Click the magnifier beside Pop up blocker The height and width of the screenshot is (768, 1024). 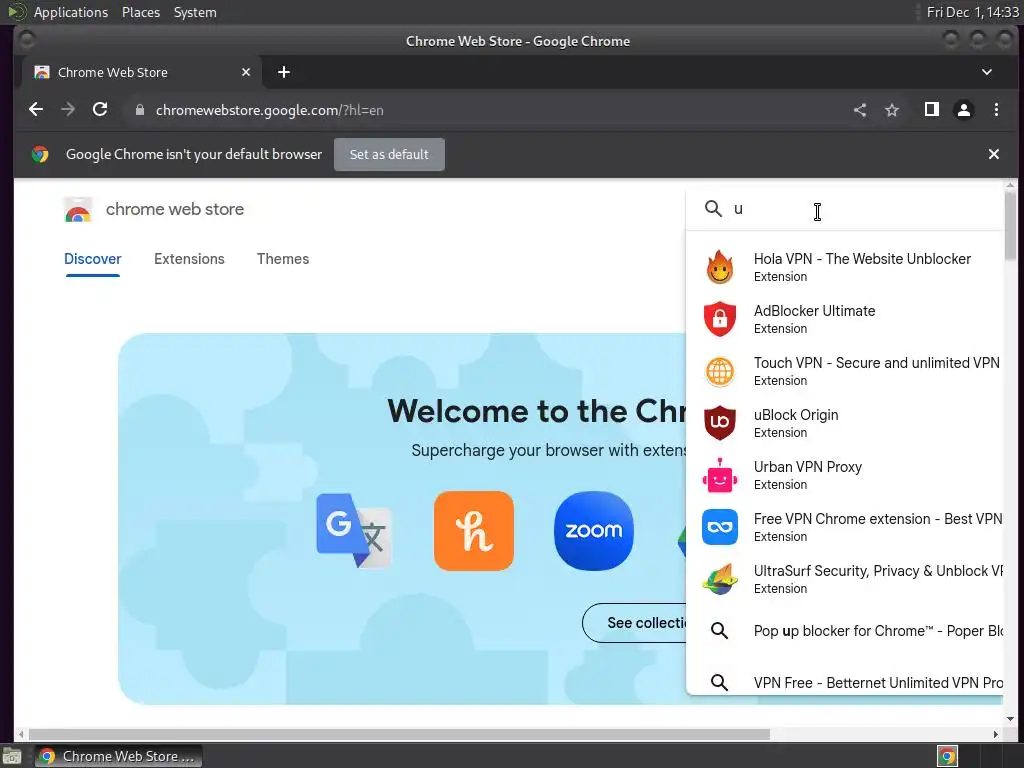720,631
